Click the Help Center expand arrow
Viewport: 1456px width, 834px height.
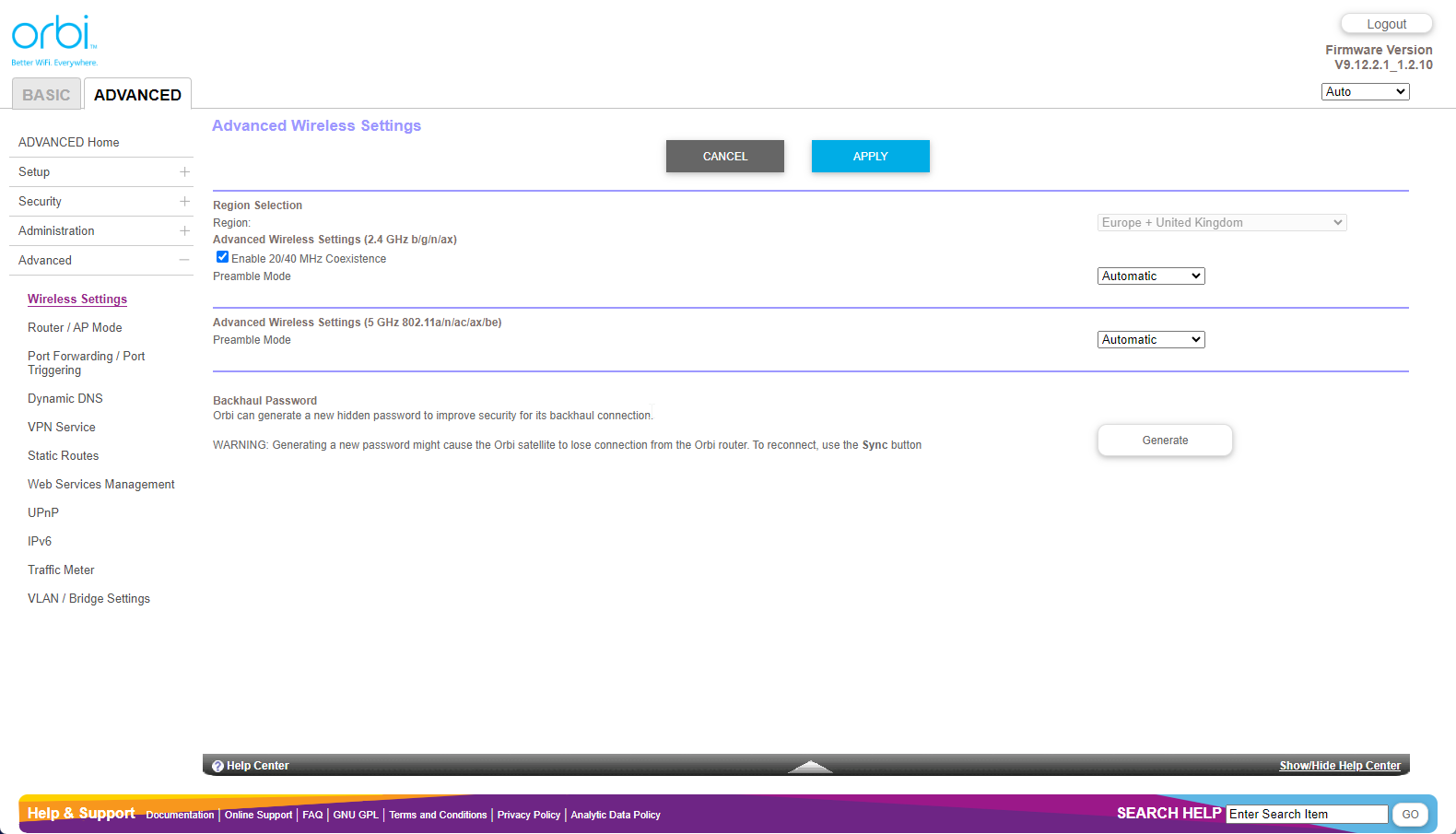point(809,766)
